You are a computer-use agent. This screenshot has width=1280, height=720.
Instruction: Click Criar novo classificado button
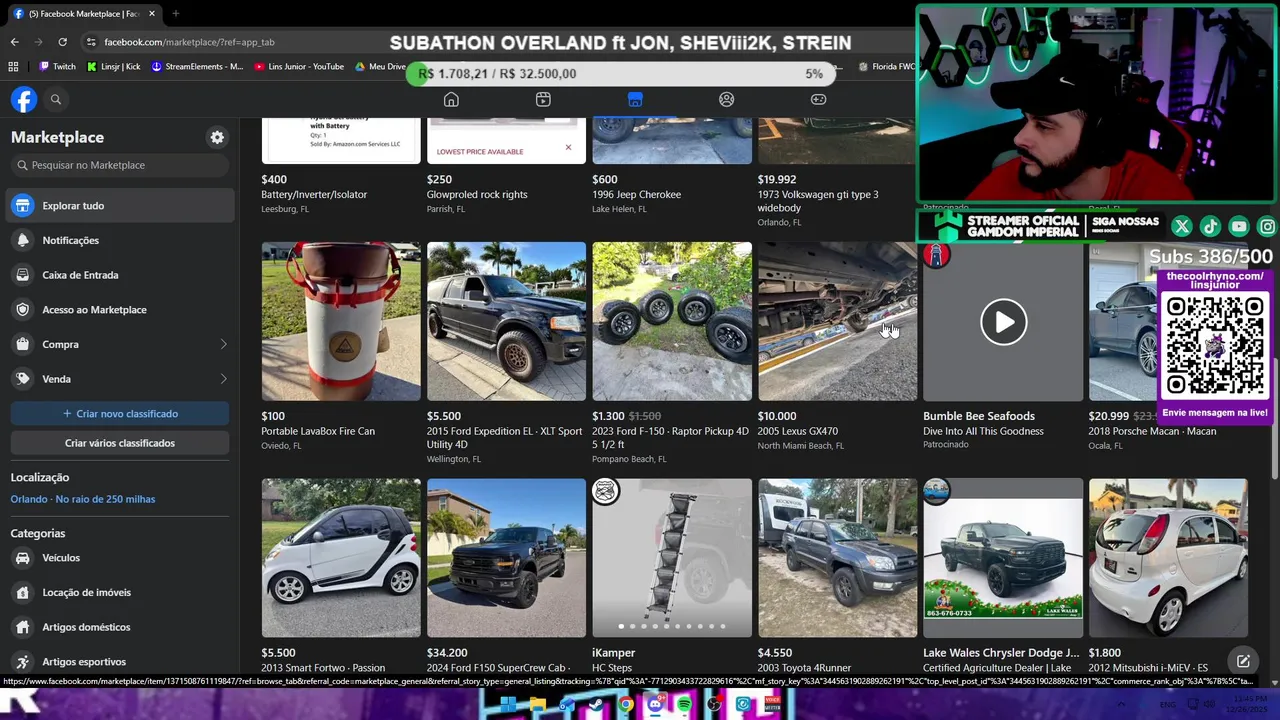120,414
